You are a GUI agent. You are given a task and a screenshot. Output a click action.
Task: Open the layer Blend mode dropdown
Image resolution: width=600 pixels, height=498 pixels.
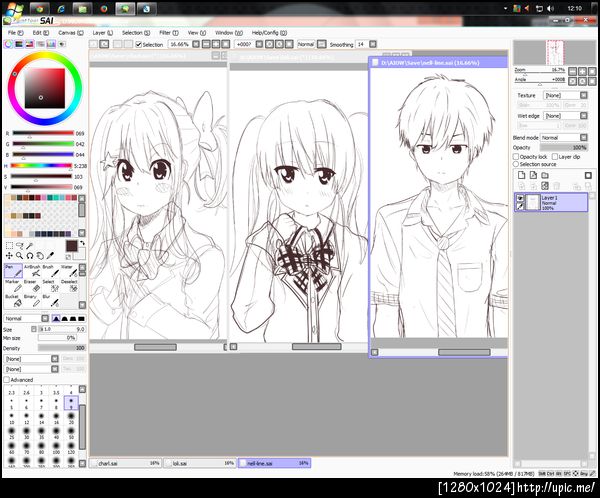pyautogui.click(x=564, y=137)
